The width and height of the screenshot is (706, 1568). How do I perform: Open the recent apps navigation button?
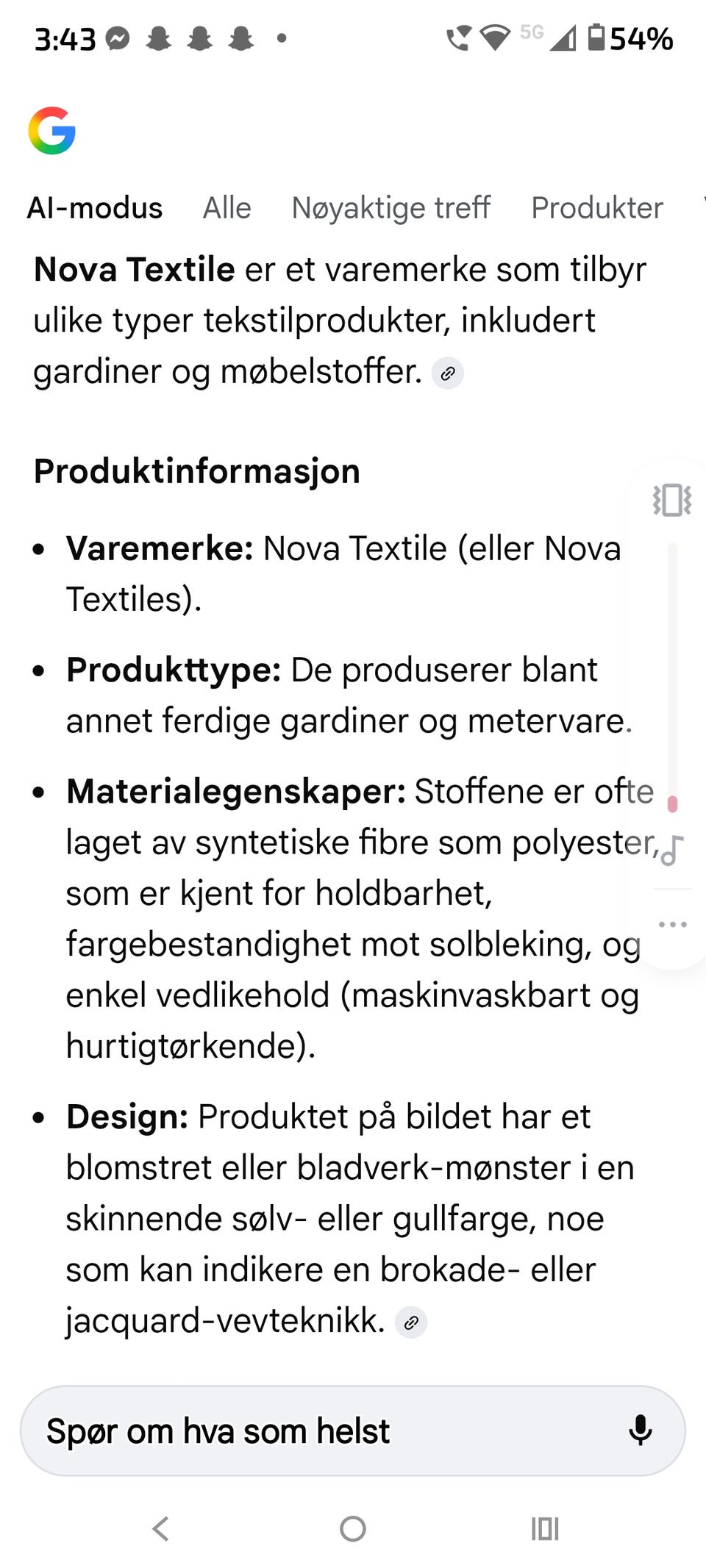tap(545, 1529)
